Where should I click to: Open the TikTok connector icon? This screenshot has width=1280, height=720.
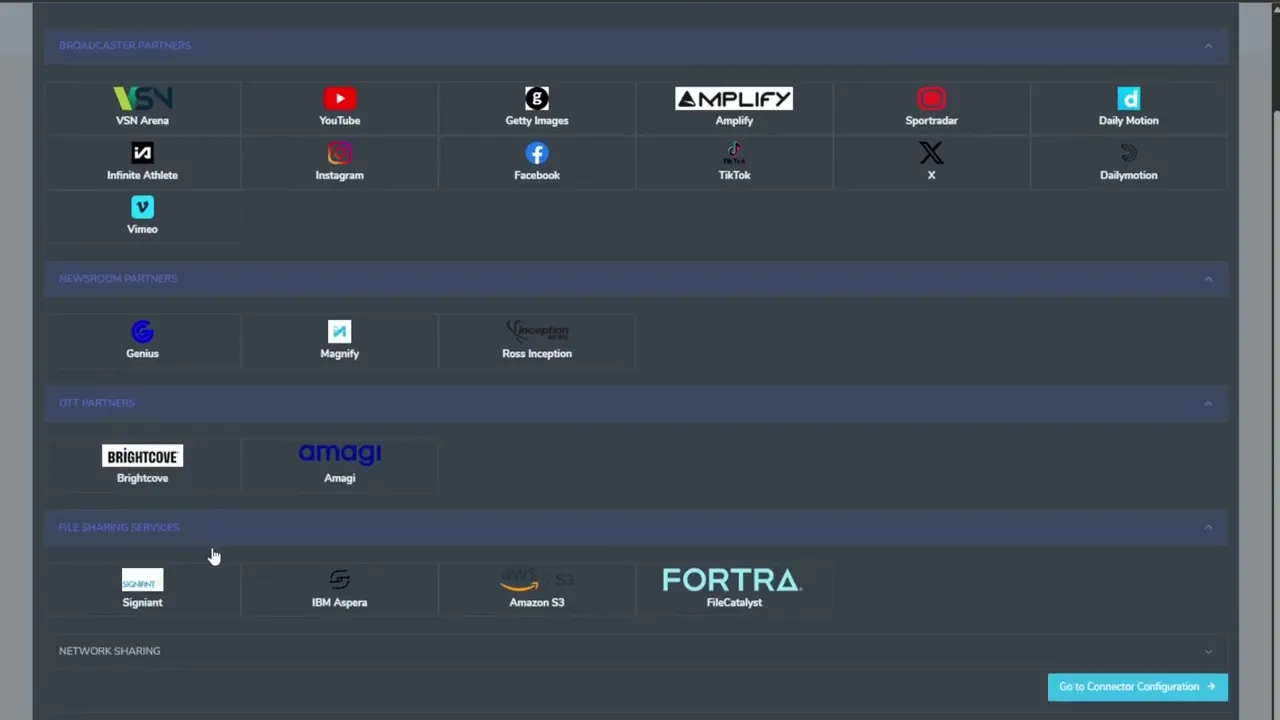tap(734, 153)
